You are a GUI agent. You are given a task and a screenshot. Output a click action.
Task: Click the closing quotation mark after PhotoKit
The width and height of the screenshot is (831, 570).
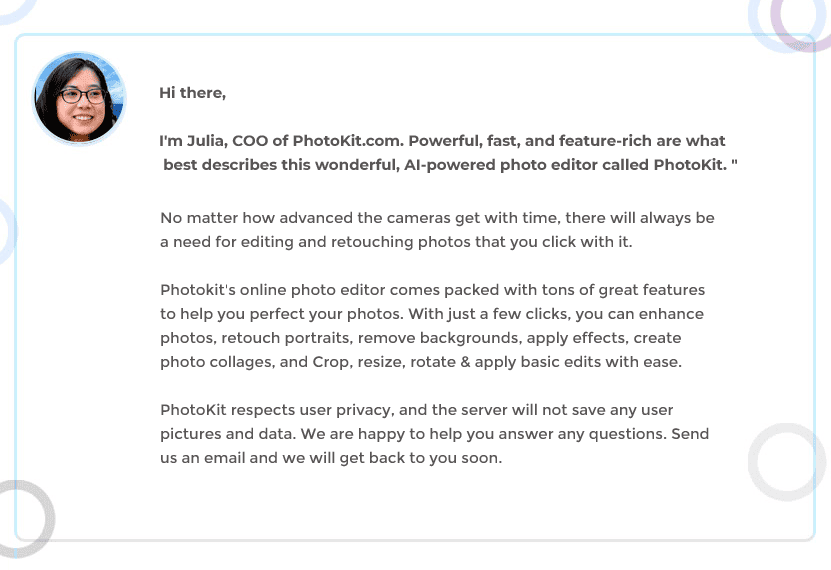point(734,164)
